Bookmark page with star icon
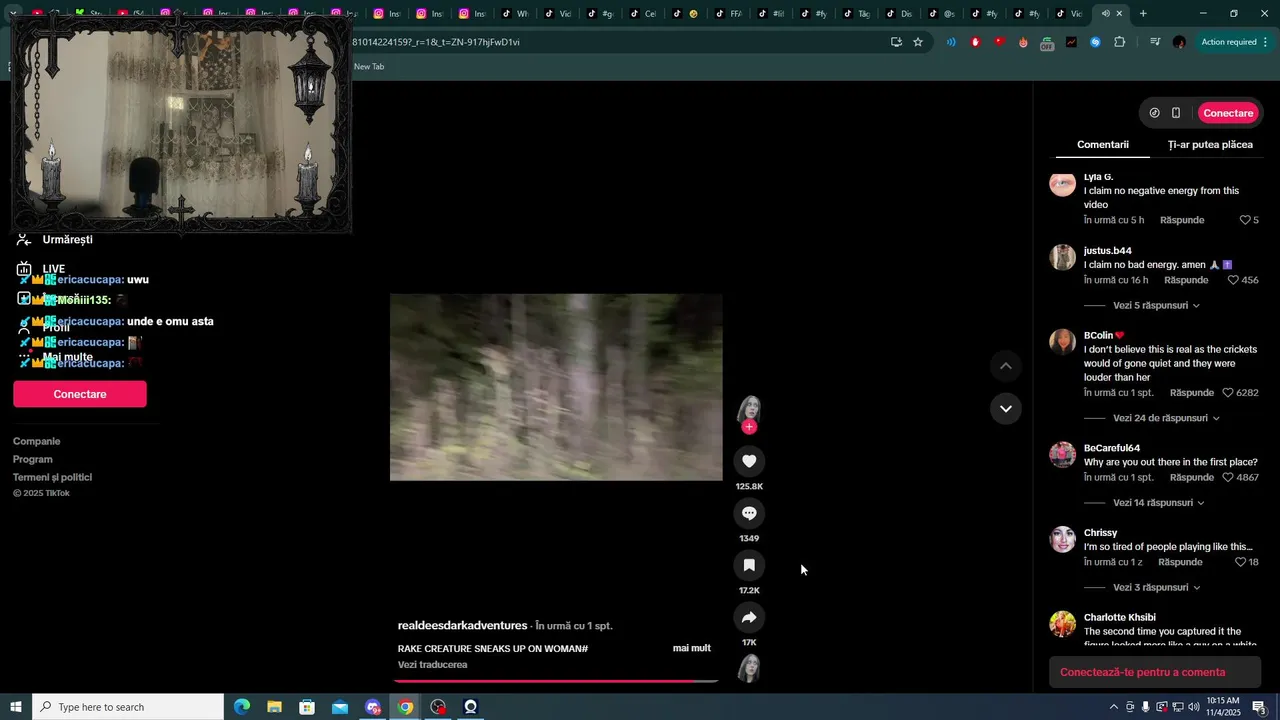Screen dimensions: 1280x720 point(918,42)
